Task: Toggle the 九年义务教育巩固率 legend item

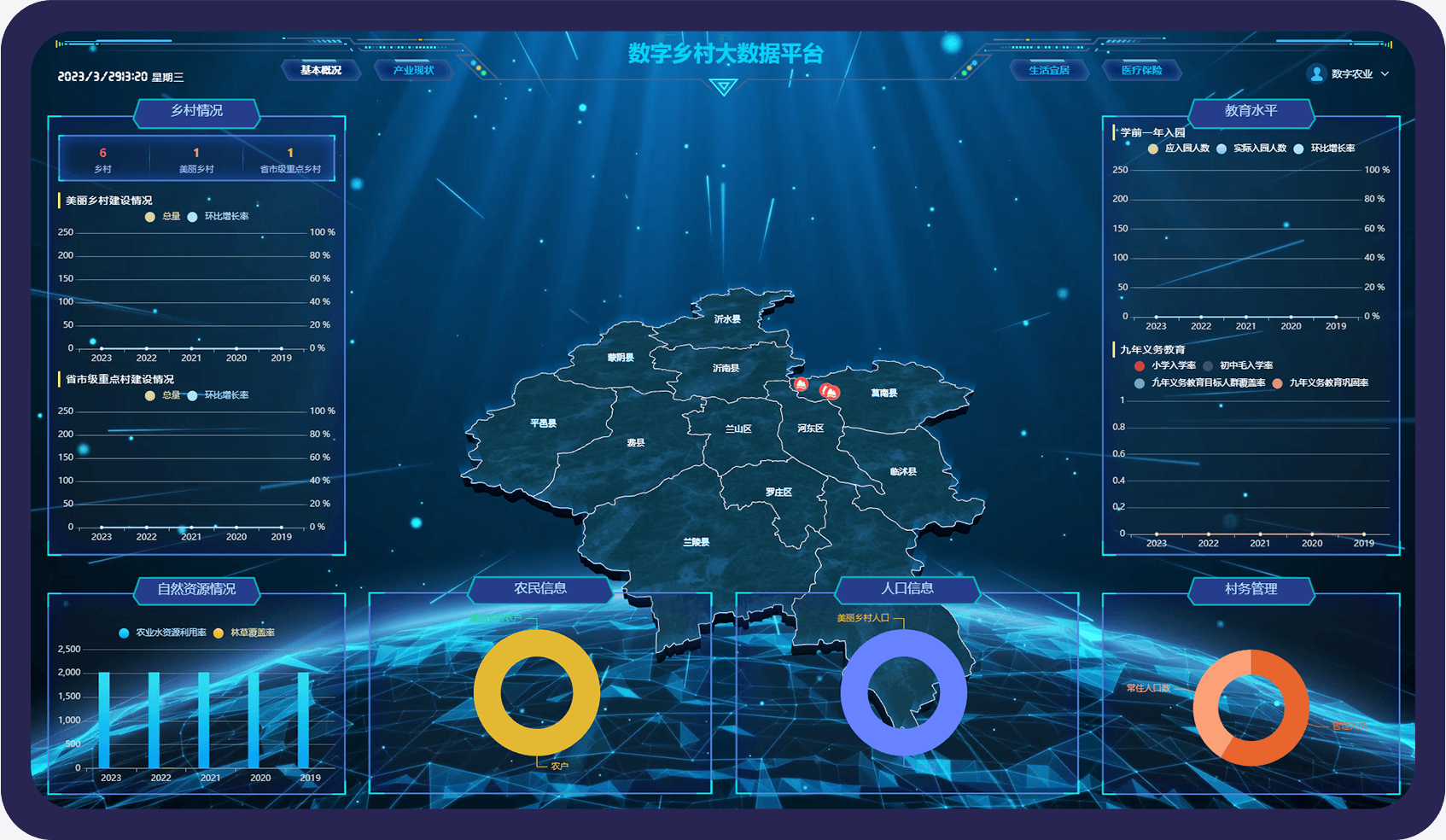Action: pos(1320,383)
